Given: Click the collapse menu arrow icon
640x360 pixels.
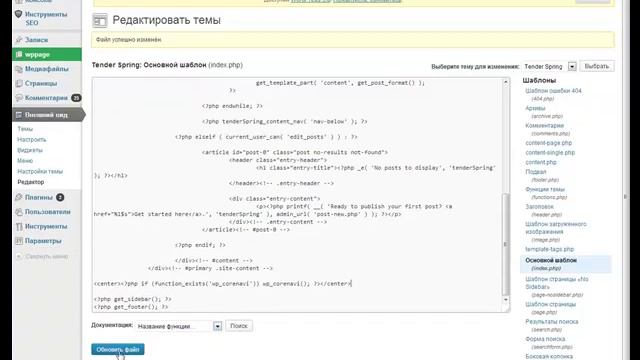Looking at the screenshot, I should [19, 256].
